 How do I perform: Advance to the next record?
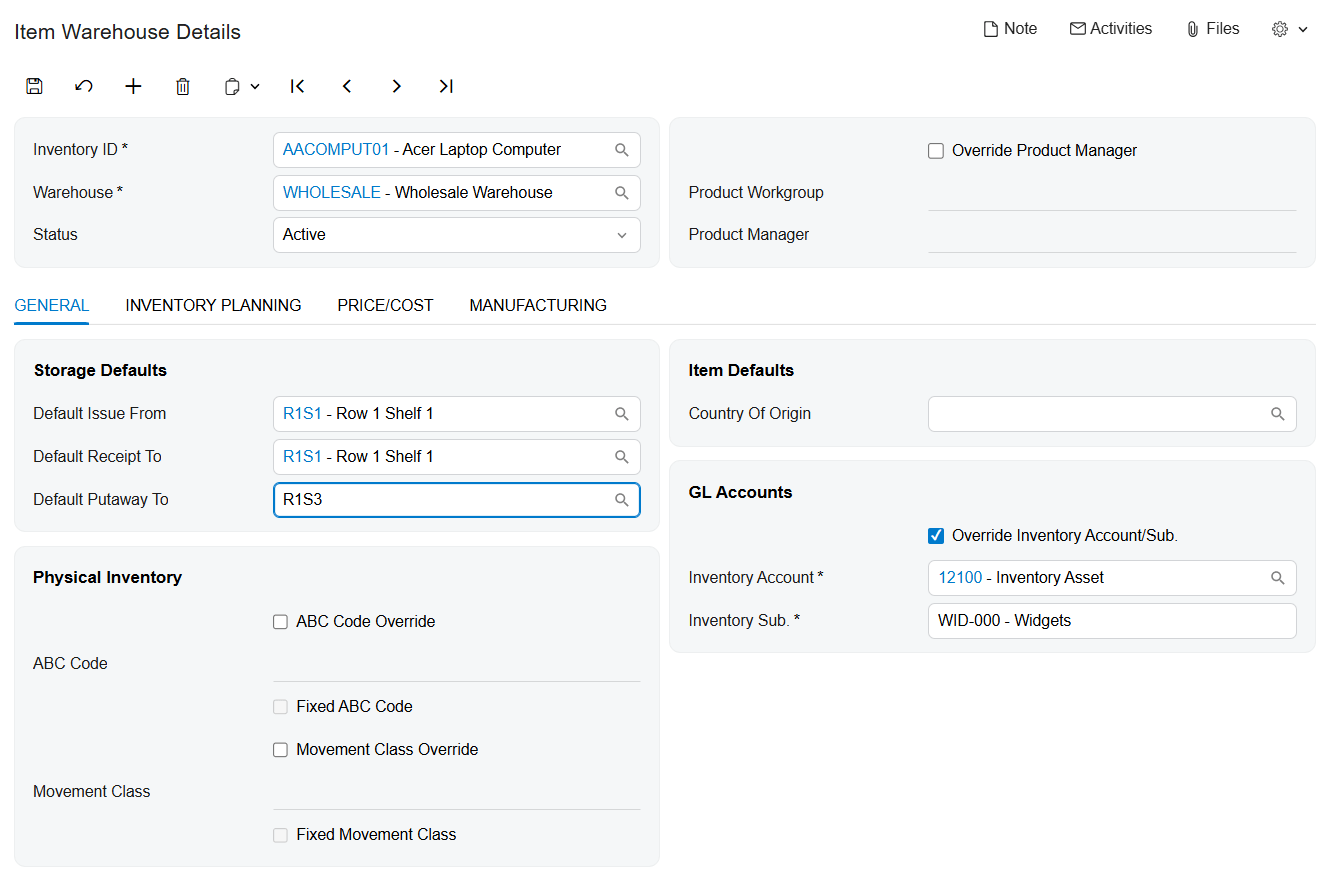click(397, 86)
